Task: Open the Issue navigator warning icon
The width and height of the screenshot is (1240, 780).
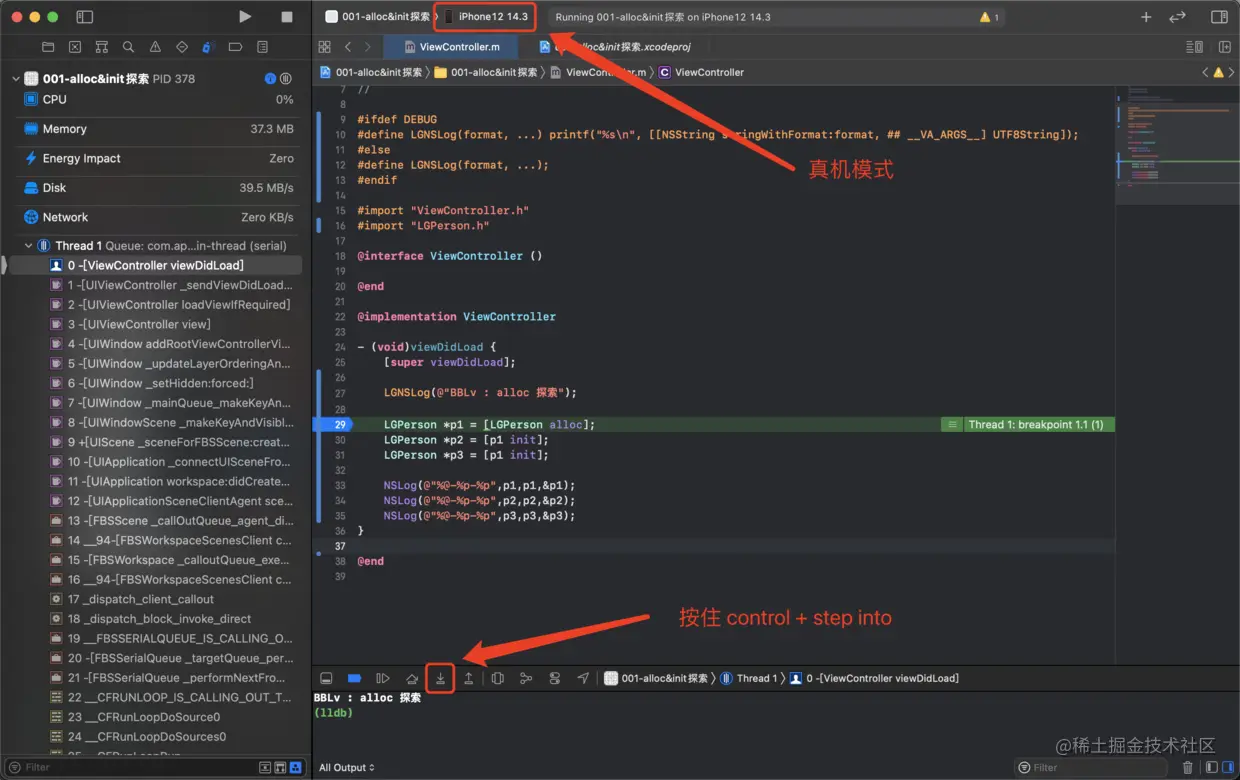Action: point(155,47)
